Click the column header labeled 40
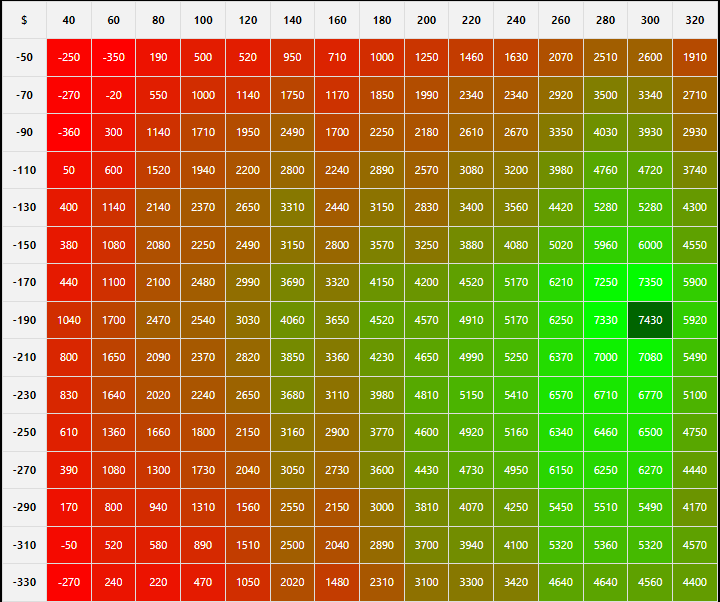 [x=68, y=20]
